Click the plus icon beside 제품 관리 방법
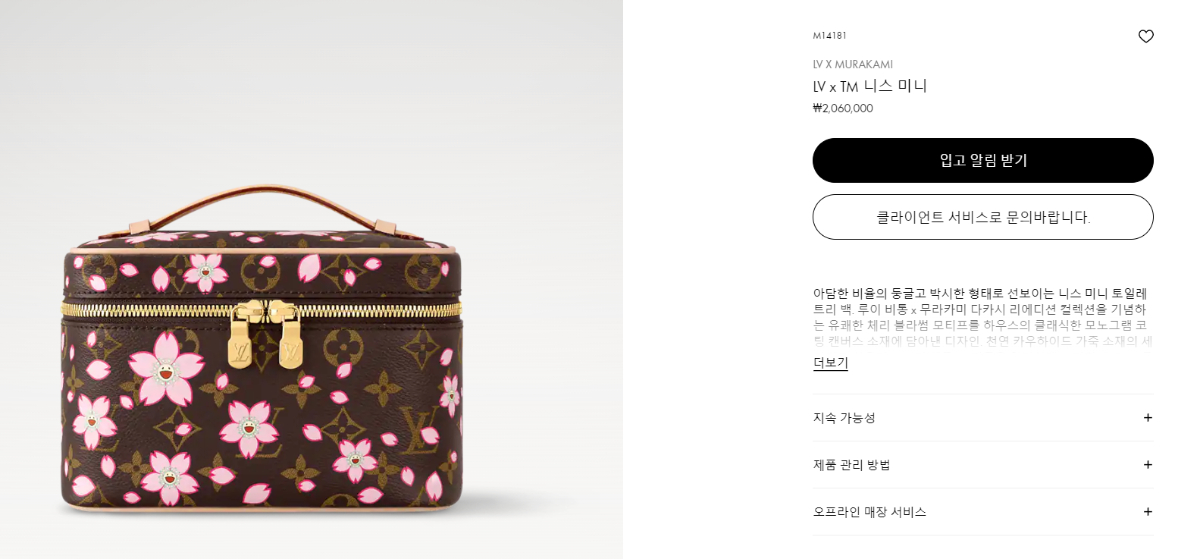 coord(1148,465)
